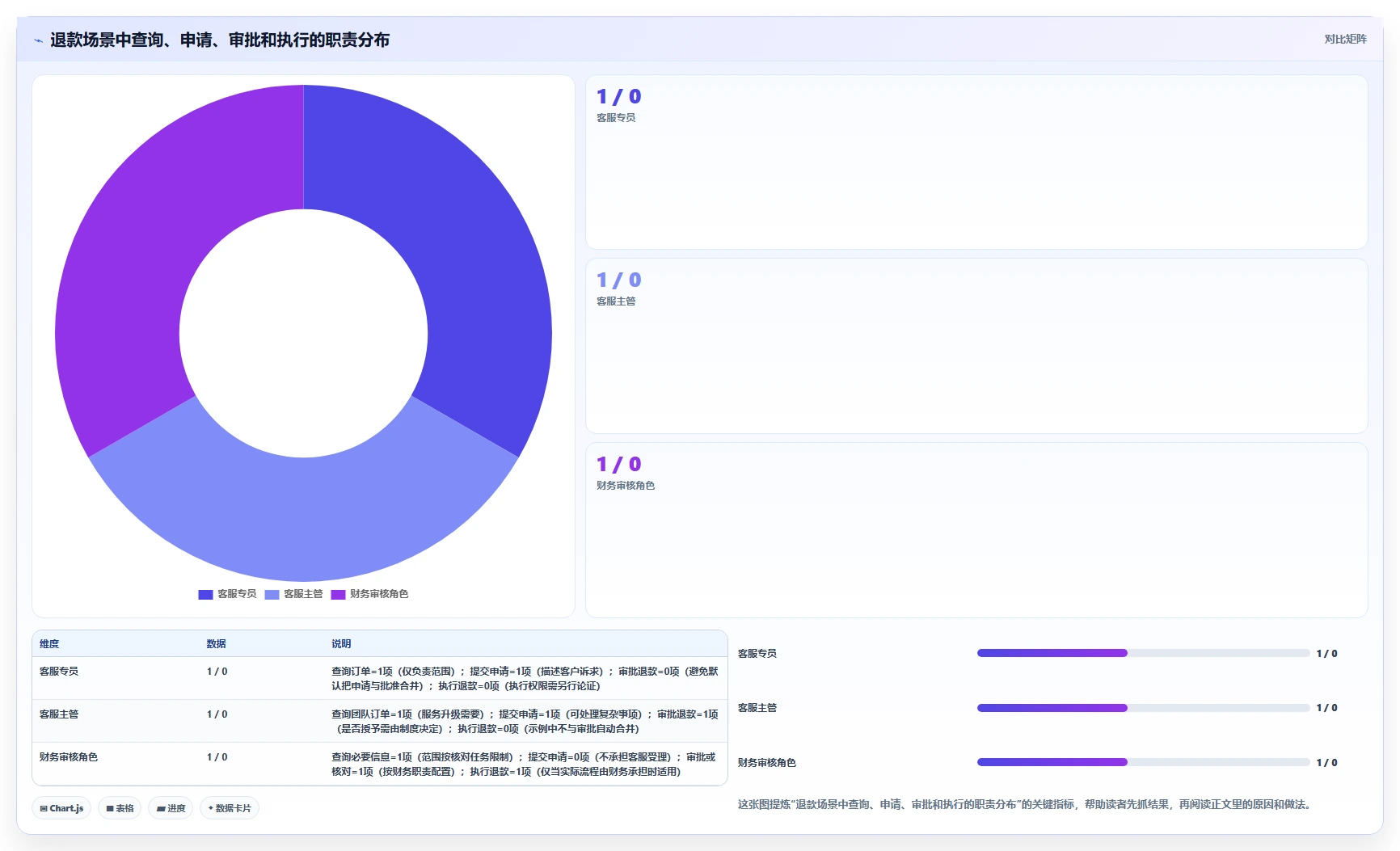The height and width of the screenshot is (851, 1400).
Task: Click the small icon before the title
Action: (38, 40)
